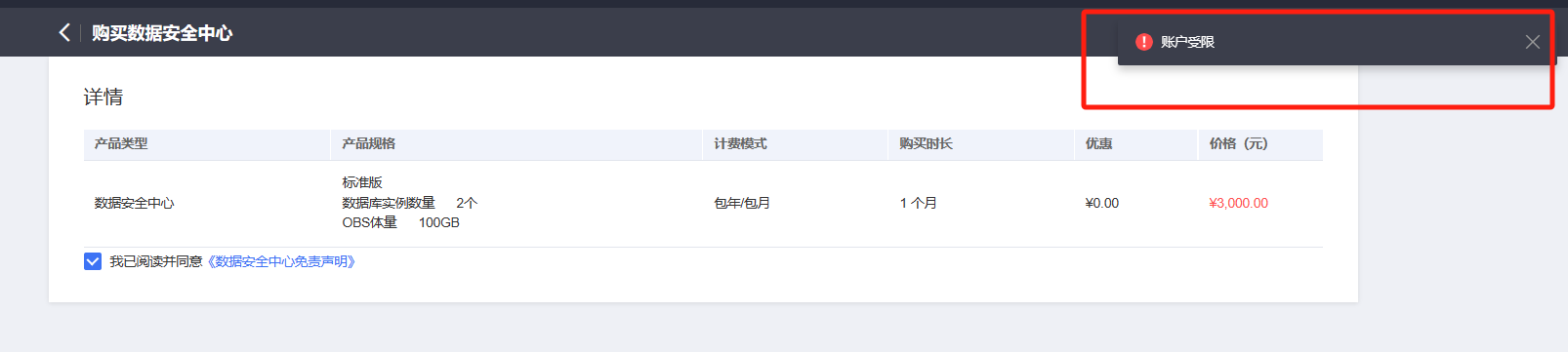The image size is (1568, 352).
Task: Click the 包年/包月 billing mode cell
Action: pyautogui.click(x=742, y=203)
